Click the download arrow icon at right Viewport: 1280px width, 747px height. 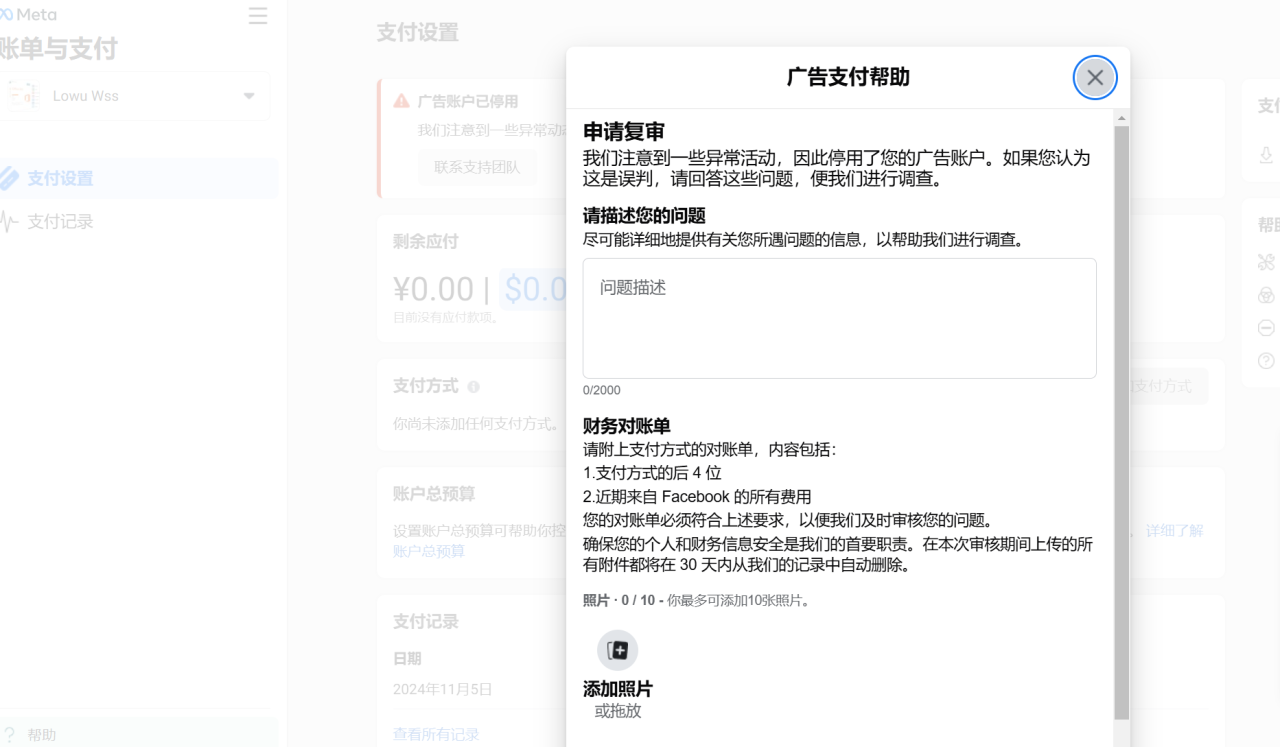[x=1266, y=155]
